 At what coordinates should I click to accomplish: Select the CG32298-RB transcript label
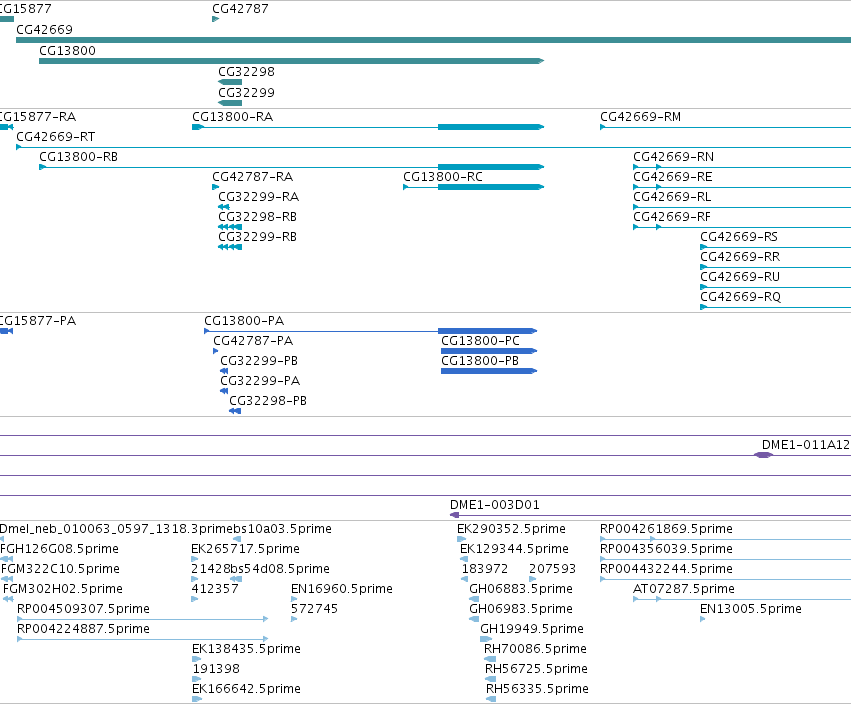point(257,217)
